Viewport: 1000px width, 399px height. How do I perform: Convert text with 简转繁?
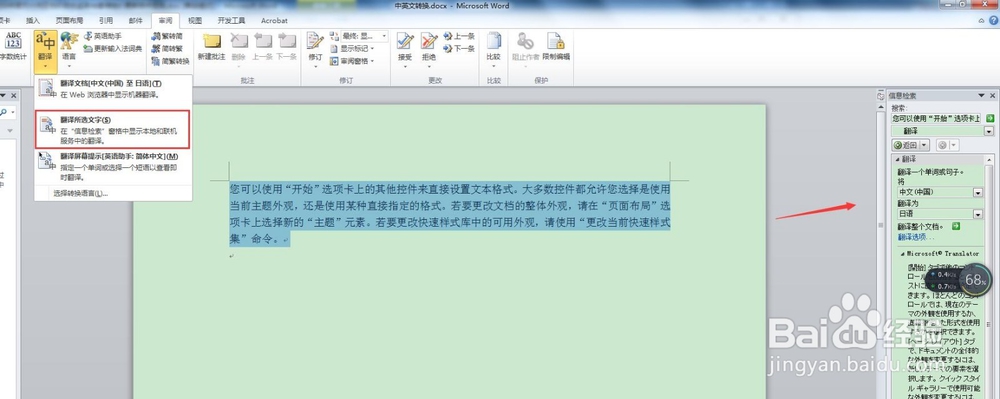(x=168, y=48)
